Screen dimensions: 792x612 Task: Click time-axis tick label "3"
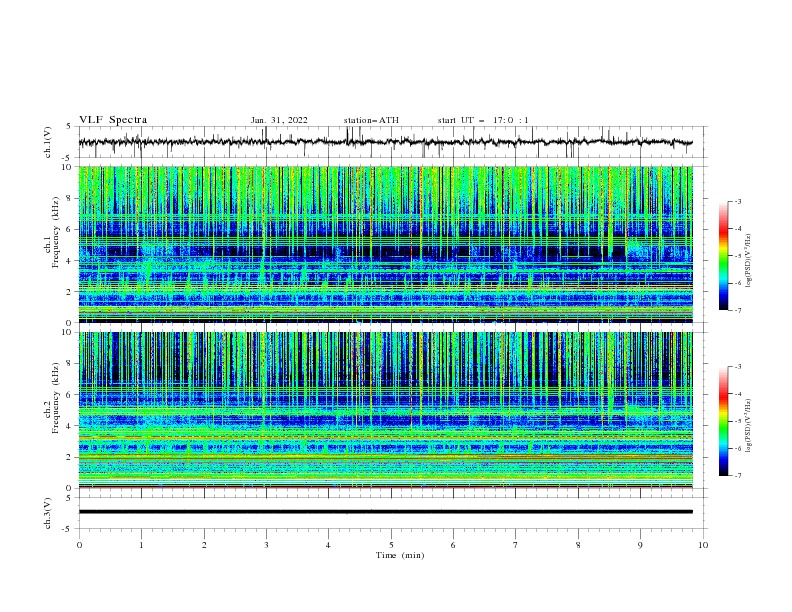click(x=266, y=545)
